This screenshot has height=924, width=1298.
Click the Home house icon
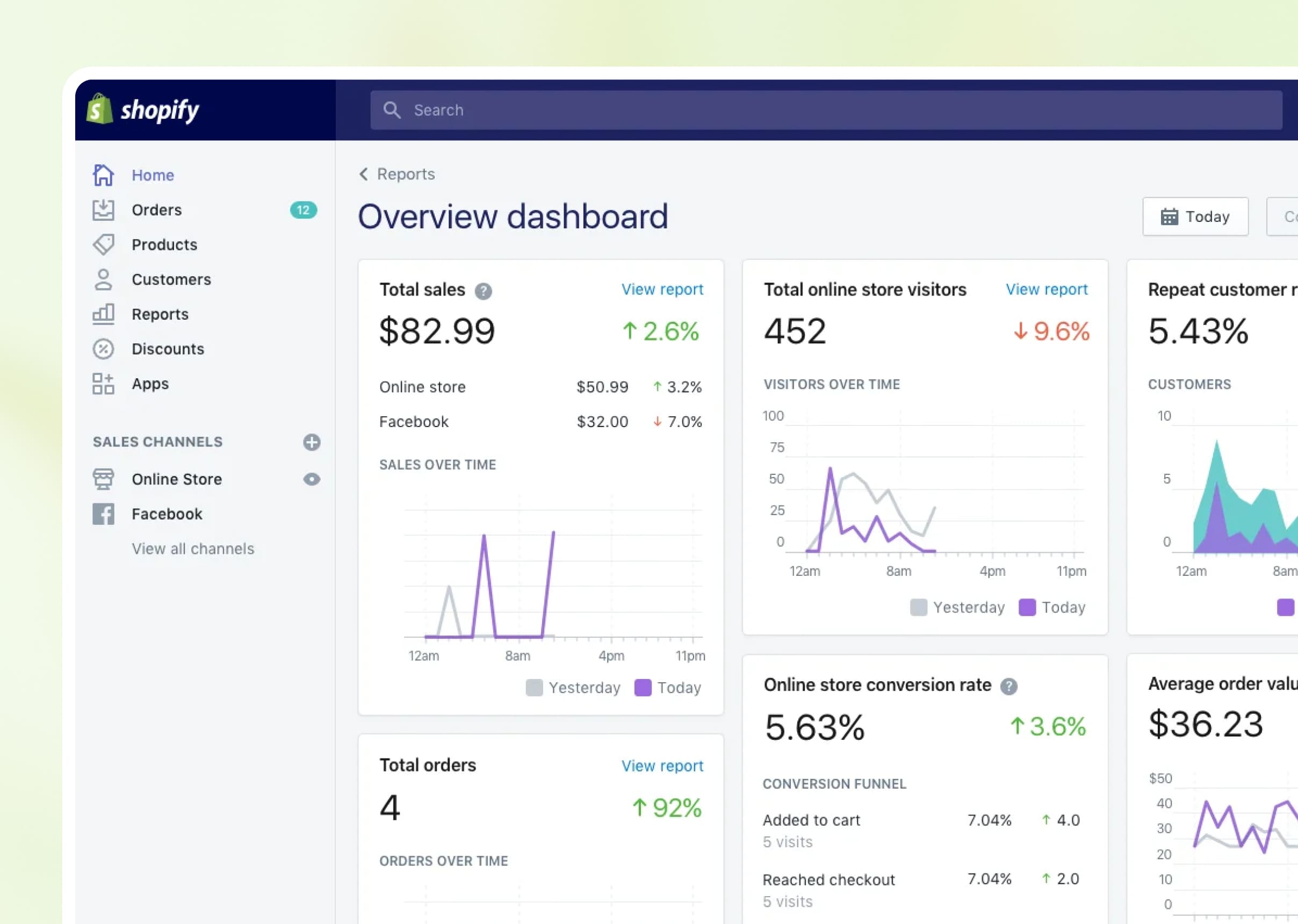pyautogui.click(x=103, y=175)
